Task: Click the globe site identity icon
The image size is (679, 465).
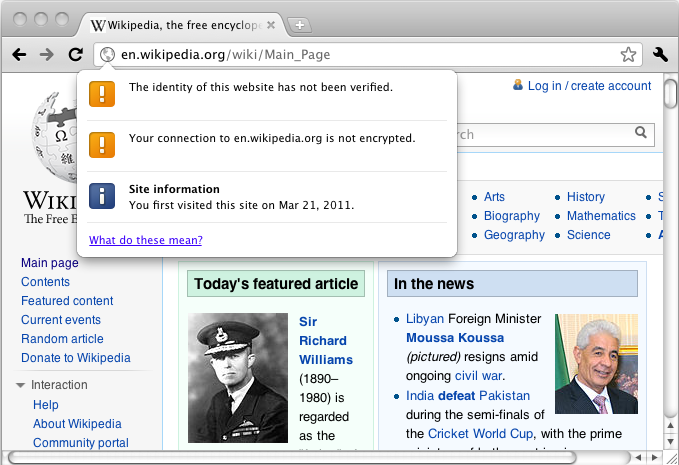Action: pyautogui.click(x=106, y=55)
